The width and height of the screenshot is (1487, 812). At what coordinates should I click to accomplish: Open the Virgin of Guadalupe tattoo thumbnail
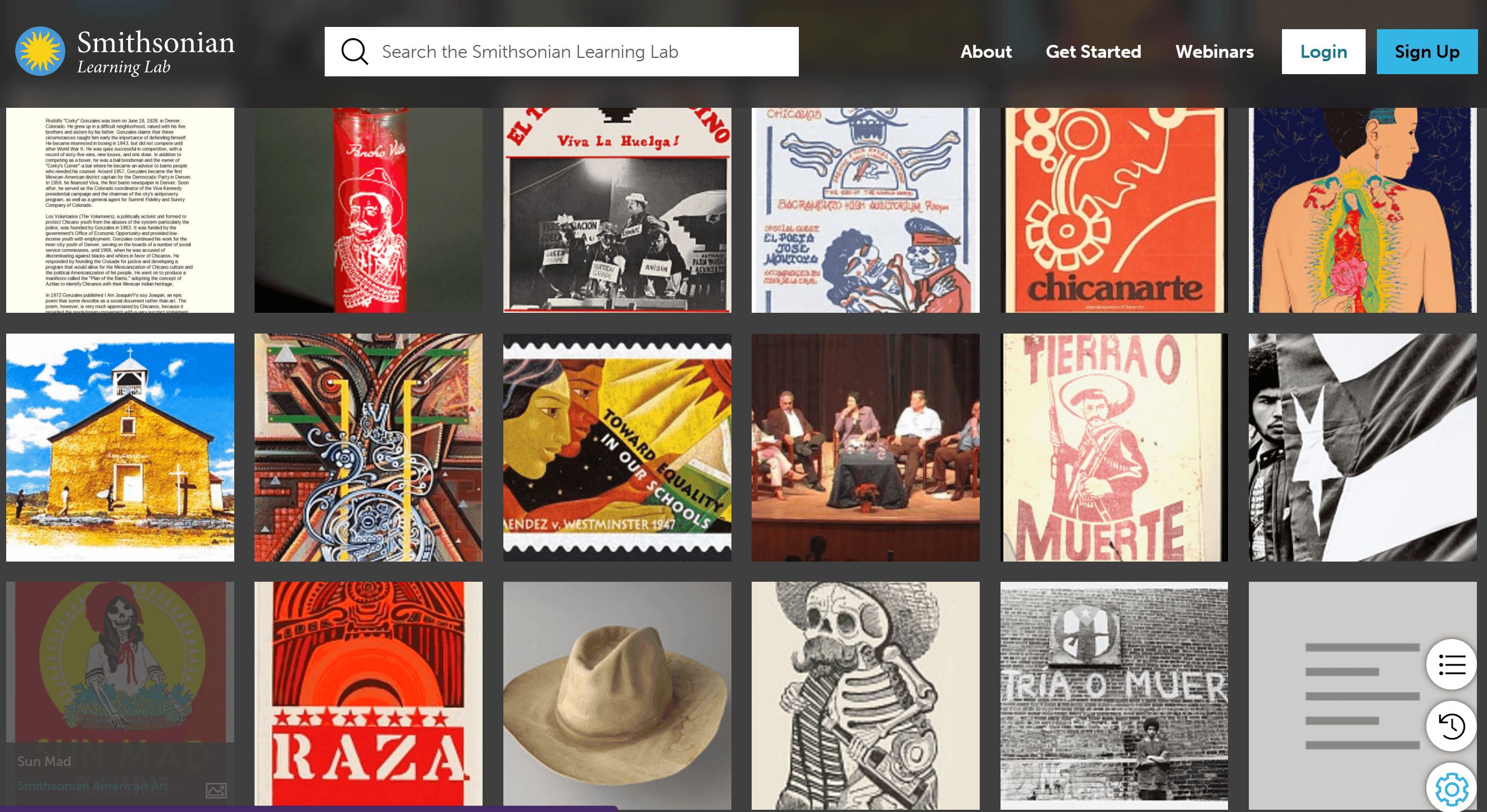[x=1362, y=210]
